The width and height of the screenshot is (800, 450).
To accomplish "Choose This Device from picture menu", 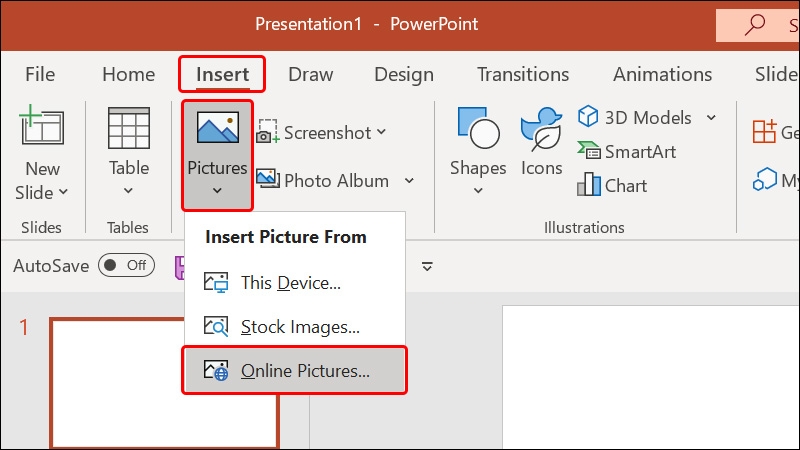I will pos(294,283).
